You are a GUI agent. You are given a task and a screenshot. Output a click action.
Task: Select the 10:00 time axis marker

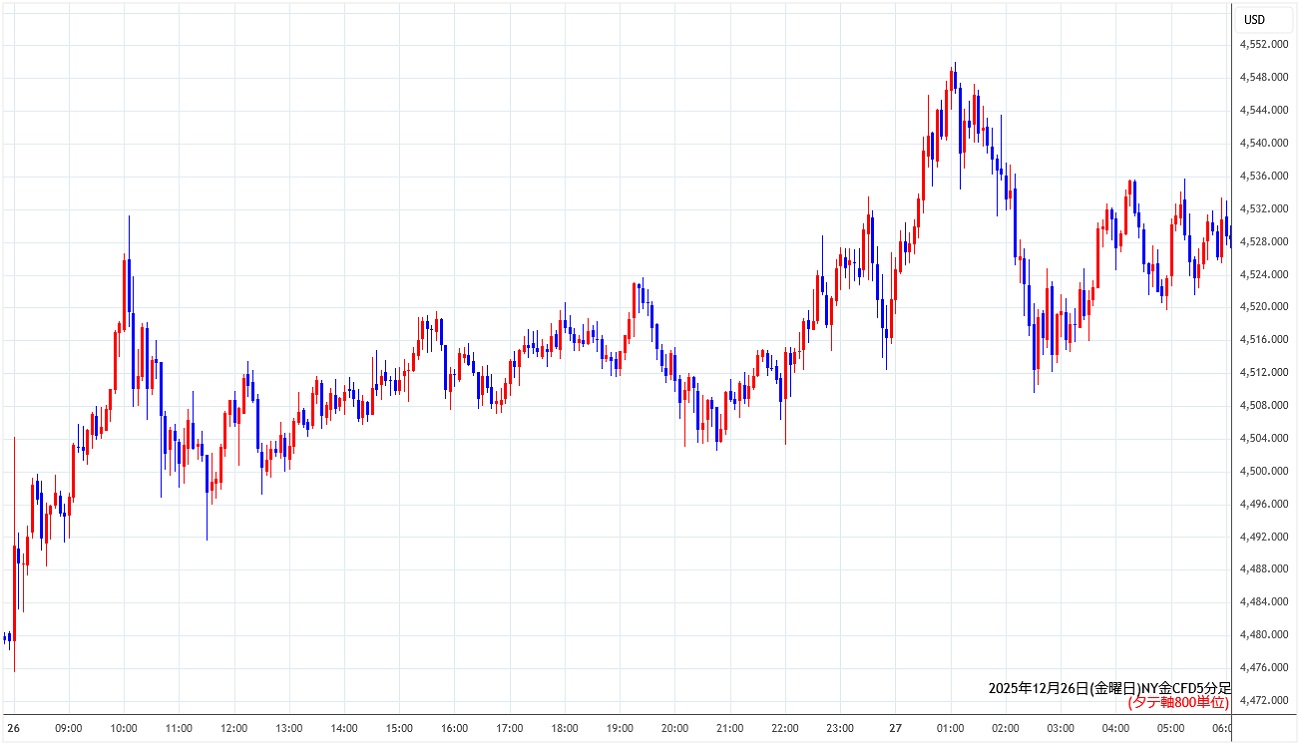click(x=124, y=728)
